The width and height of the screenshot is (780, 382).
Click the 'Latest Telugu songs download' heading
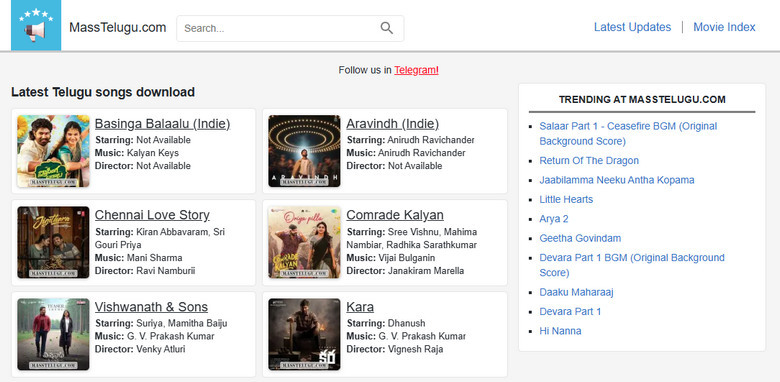[x=103, y=92]
